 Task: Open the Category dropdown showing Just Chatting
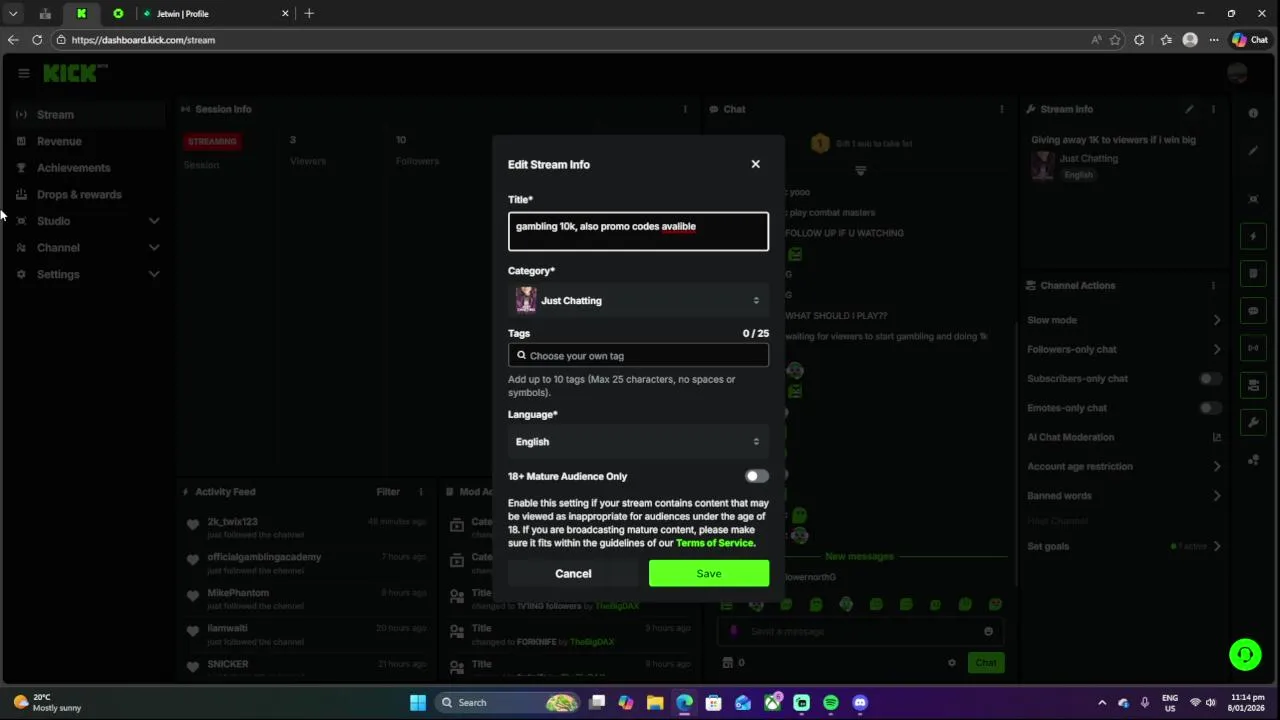coord(638,300)
